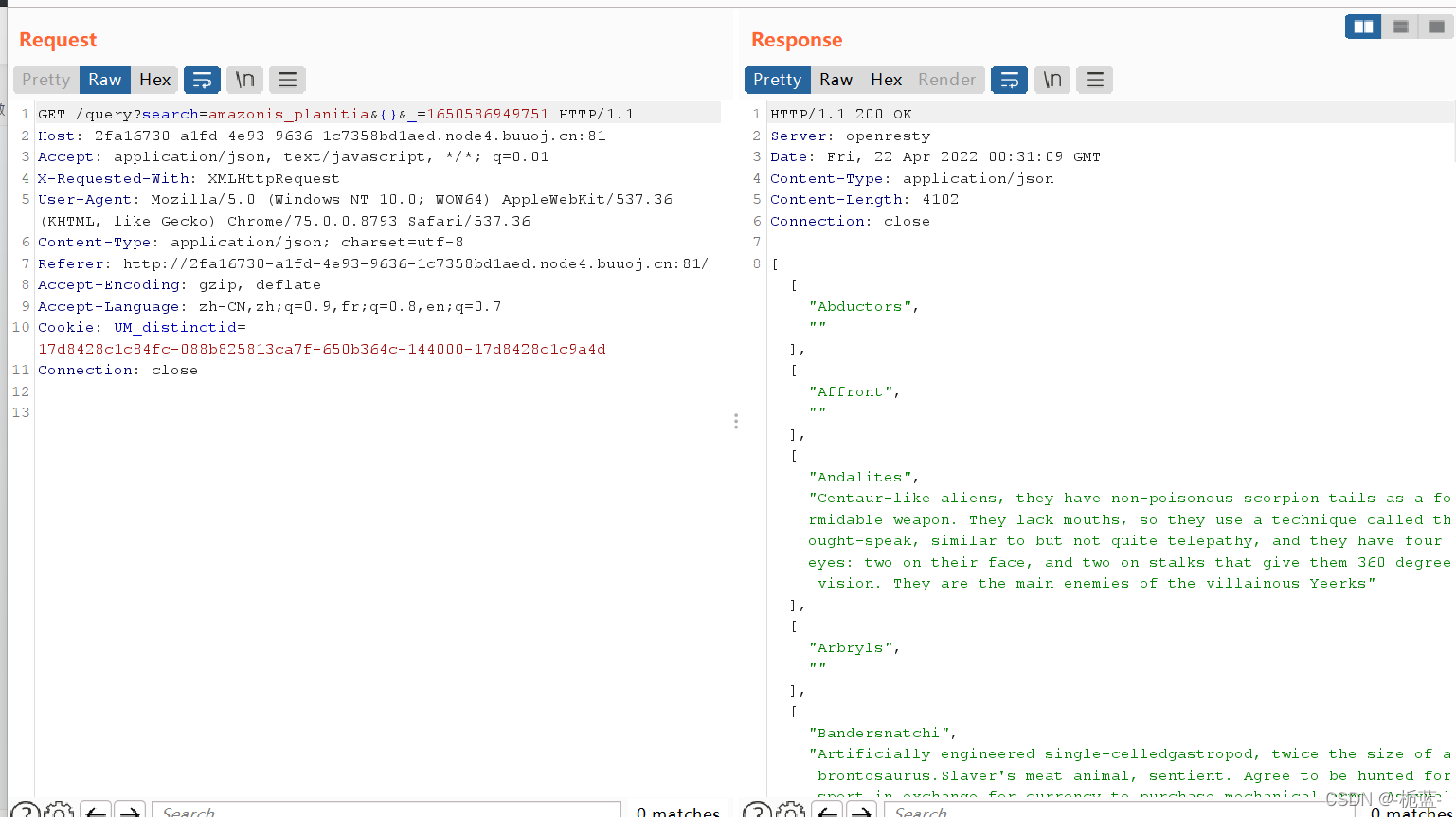Toggle word wrap in Request panel
Viewport: 1456px width, 817px height.
[x=202, y=80]
